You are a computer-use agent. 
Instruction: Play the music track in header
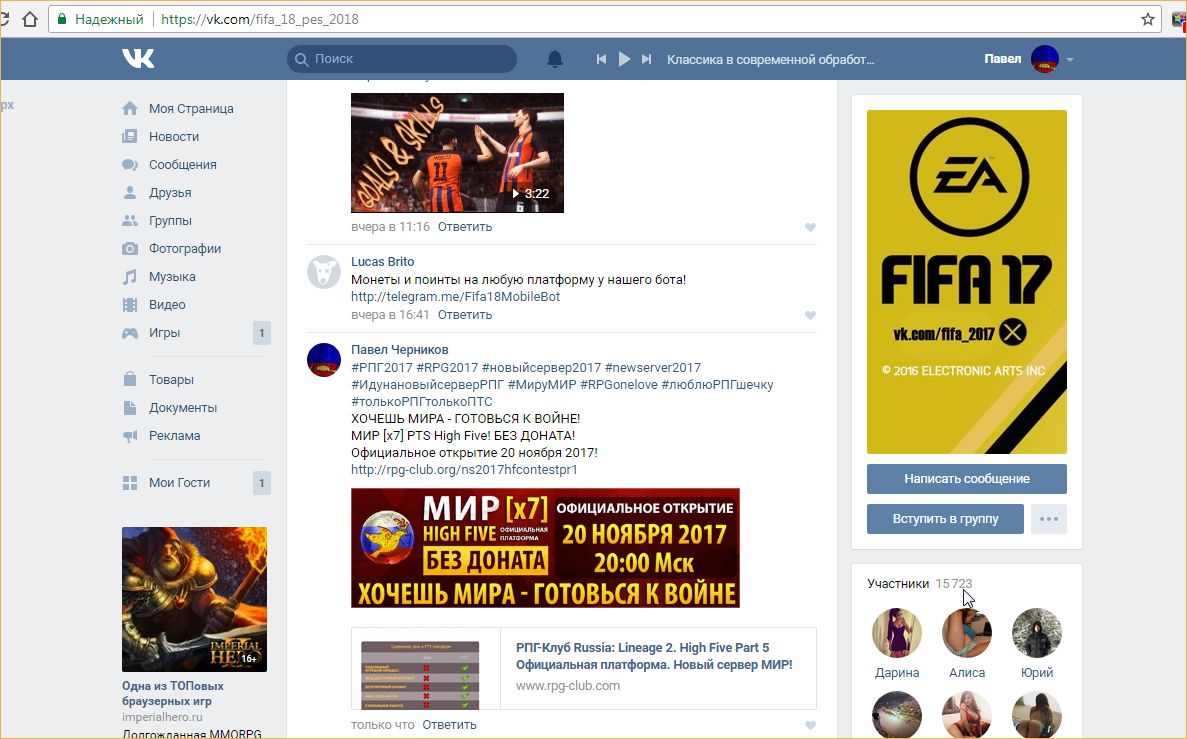pyautogui.click(x=624, y=59)
